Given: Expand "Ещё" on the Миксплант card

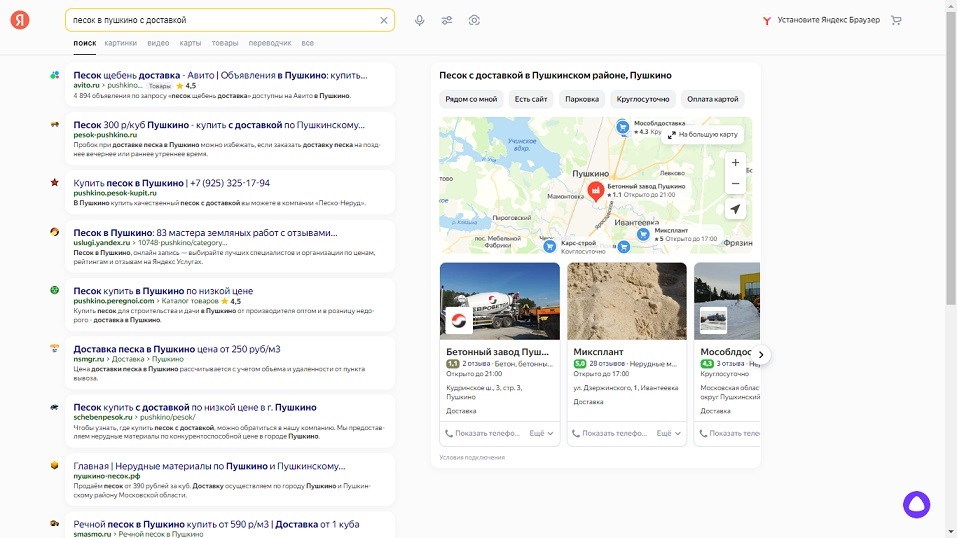Looking at the screenshot, I should 667,434.
